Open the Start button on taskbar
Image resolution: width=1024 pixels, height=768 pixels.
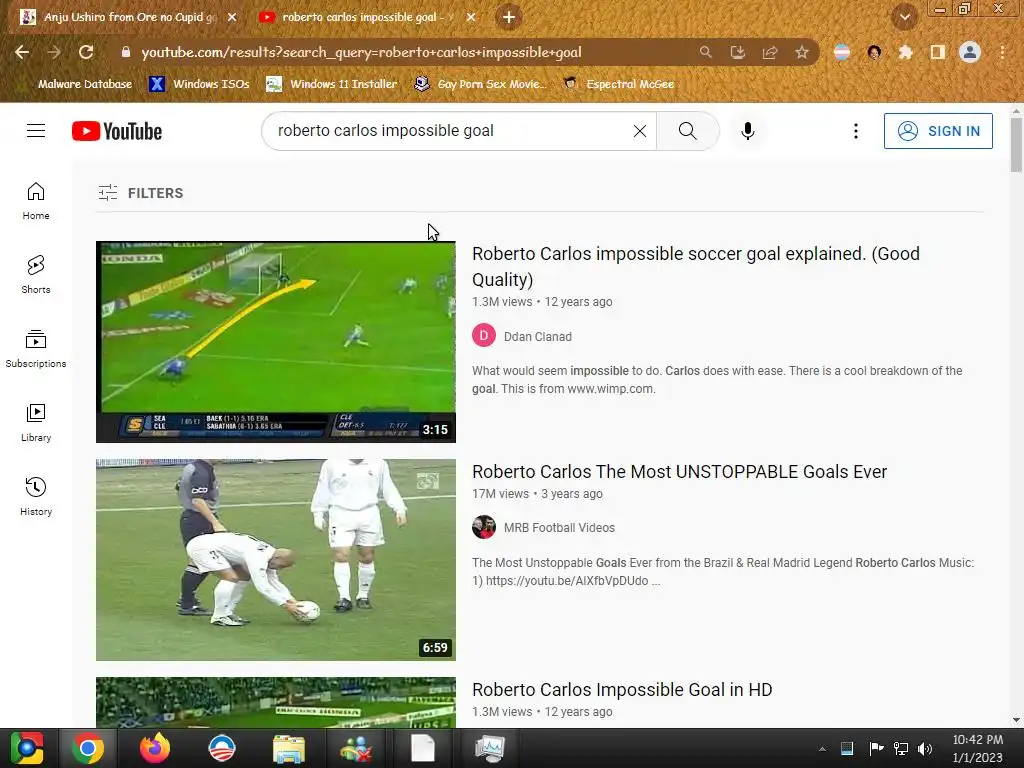pyautogui.click(x=27, y=748)
